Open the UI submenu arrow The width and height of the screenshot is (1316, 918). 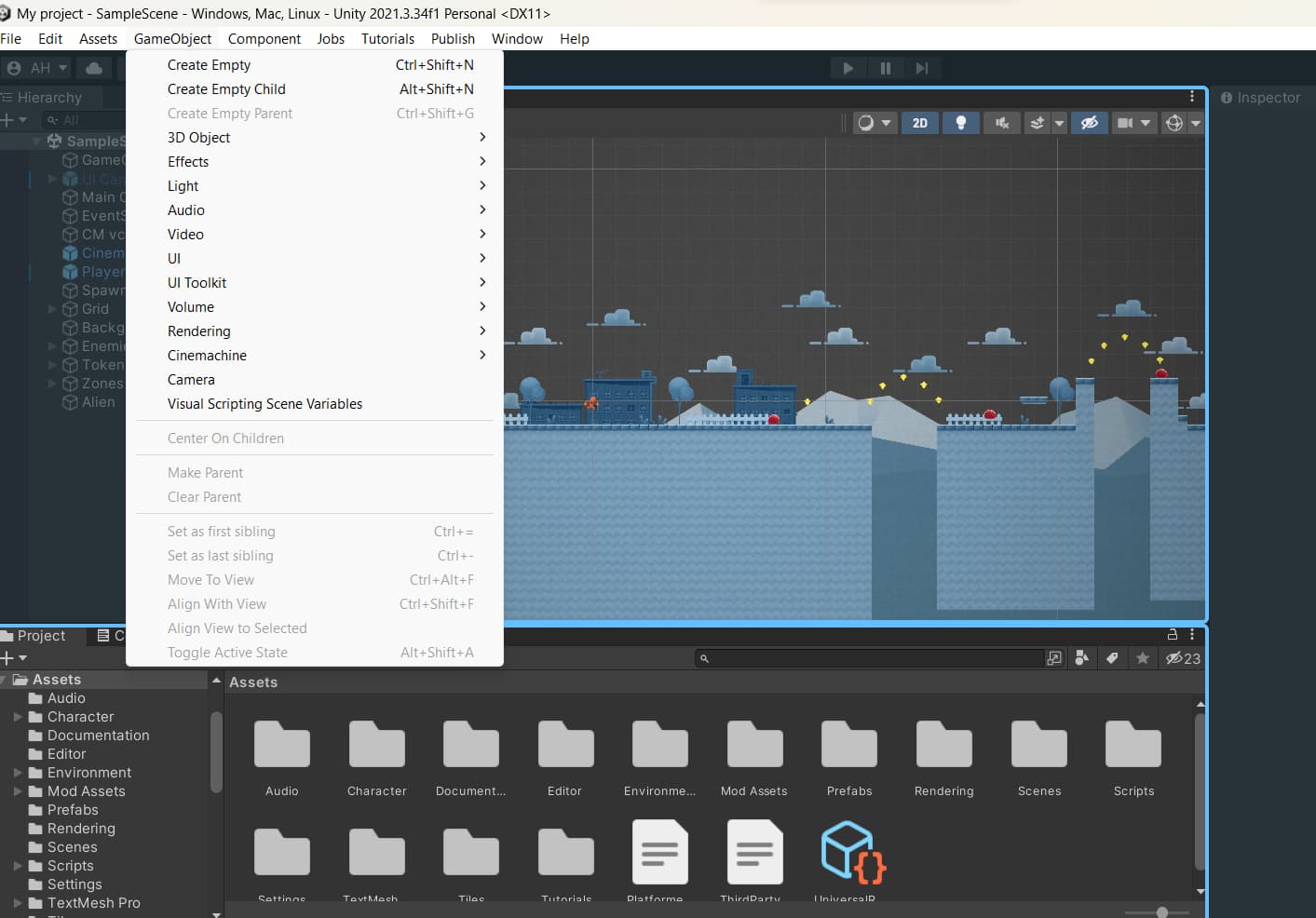click(482, 258)
